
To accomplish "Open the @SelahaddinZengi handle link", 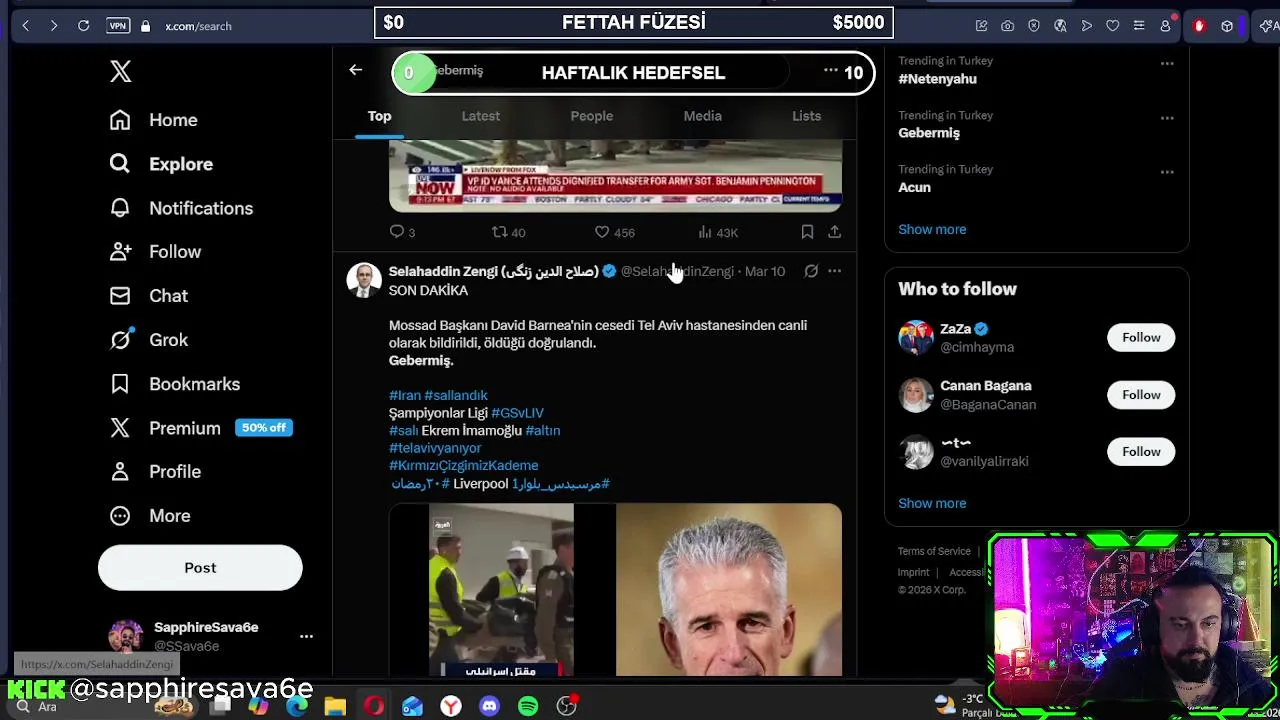I will click(x=677, y=271).
